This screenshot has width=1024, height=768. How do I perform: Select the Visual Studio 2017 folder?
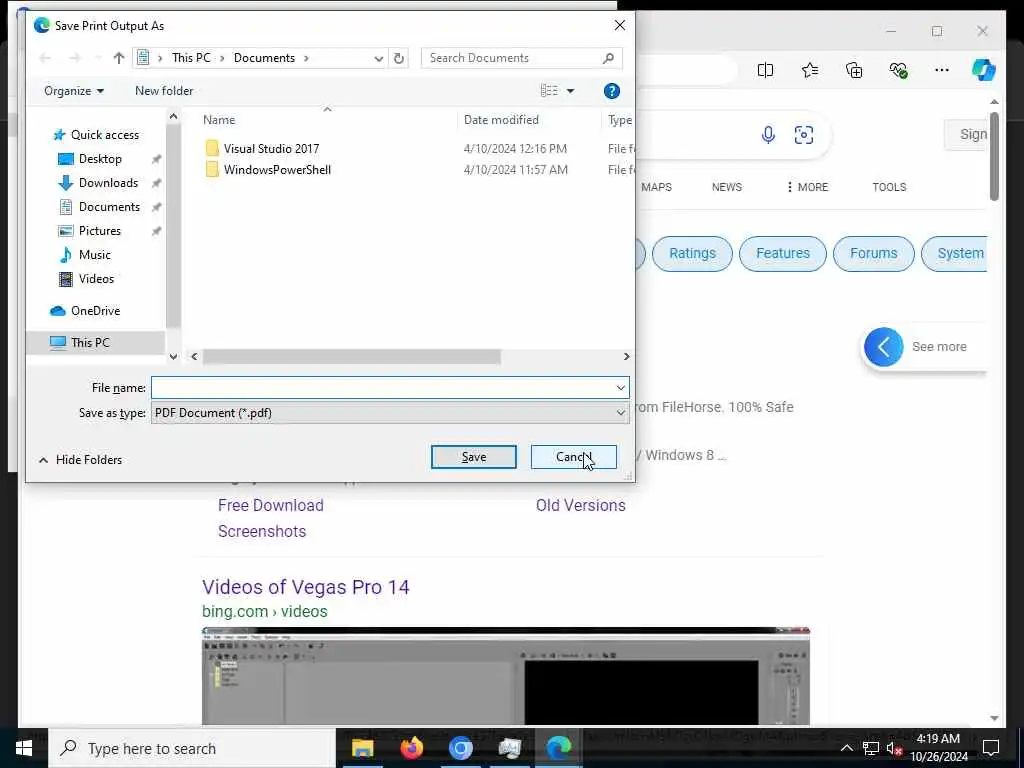click(x=271, y=148)
